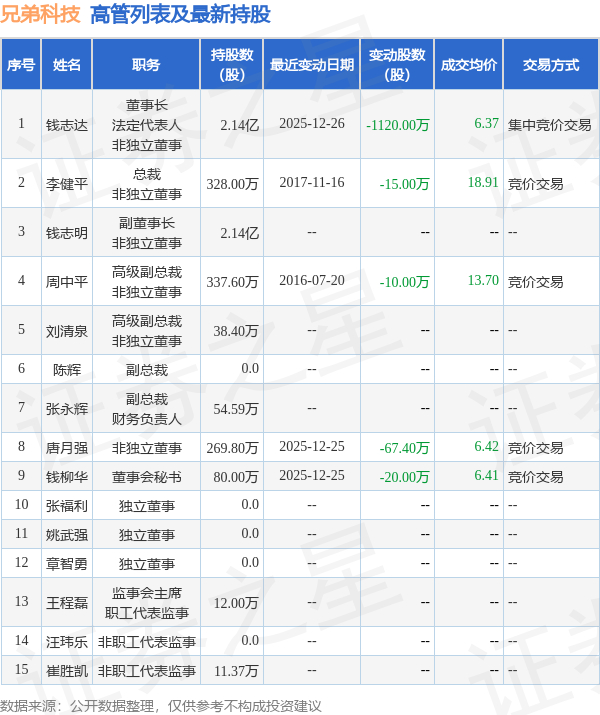
Task: Click the name 钱柳华
Action: pos(67,477)
